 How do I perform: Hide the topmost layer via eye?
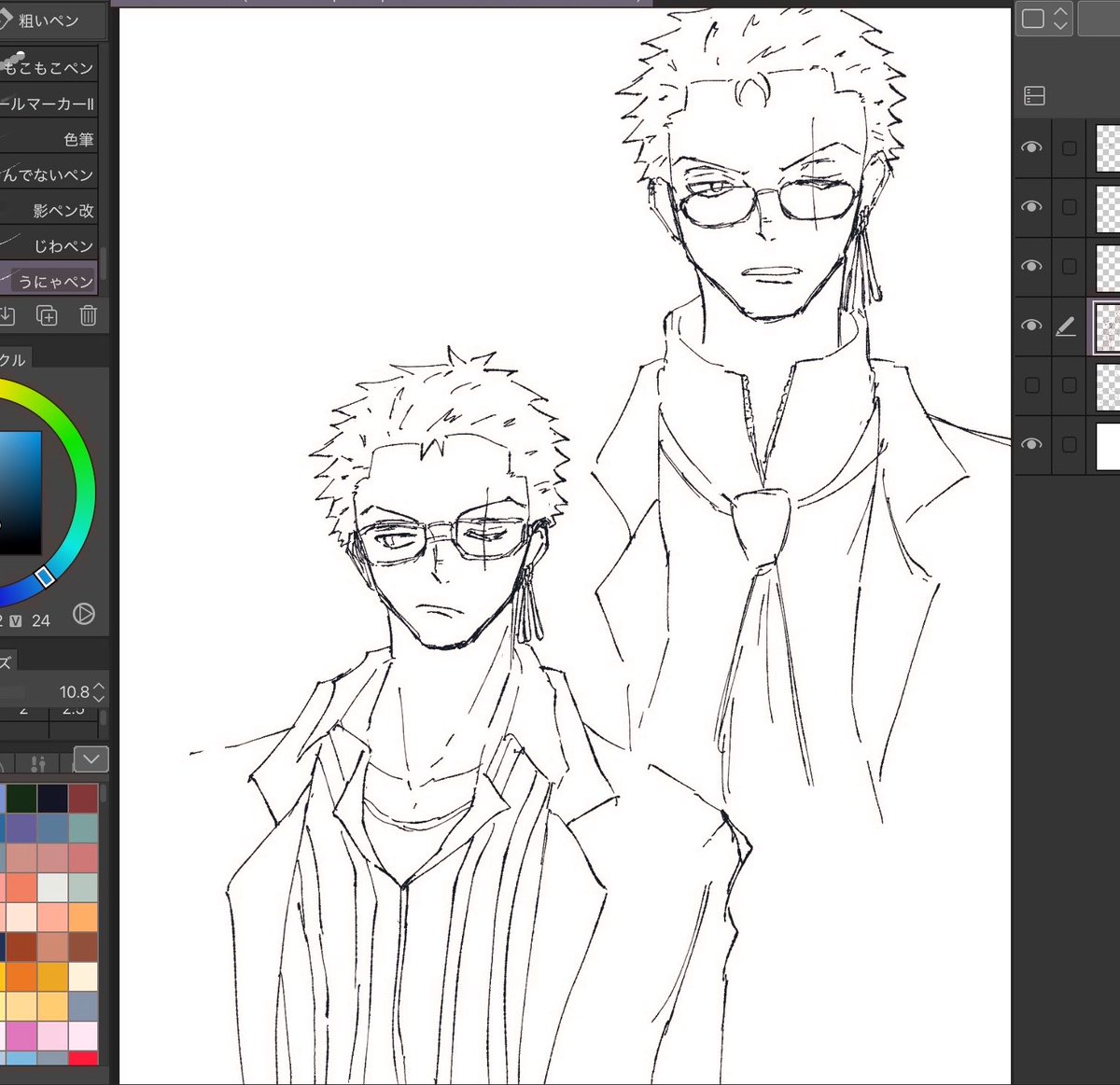[1031, 147]
